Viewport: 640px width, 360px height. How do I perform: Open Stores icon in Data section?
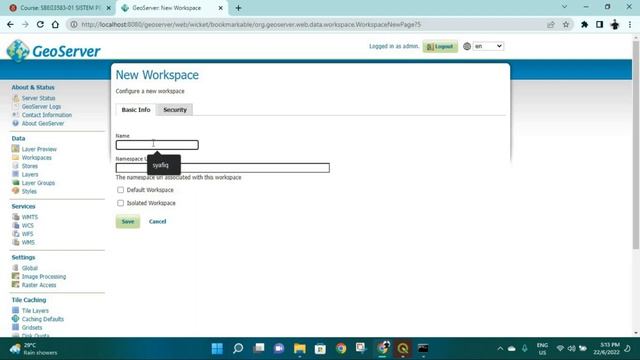tap(16, 166)
